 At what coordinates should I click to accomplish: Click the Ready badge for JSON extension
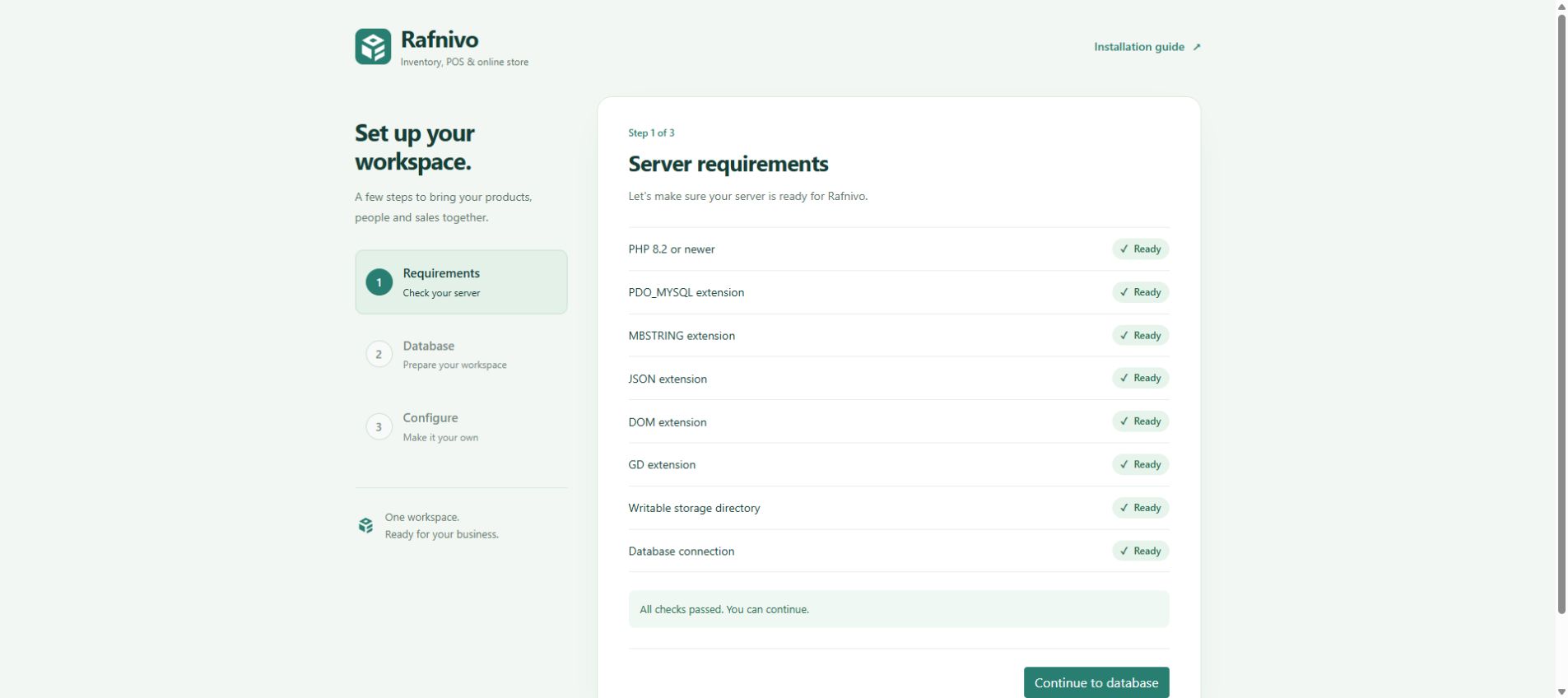1140,379
